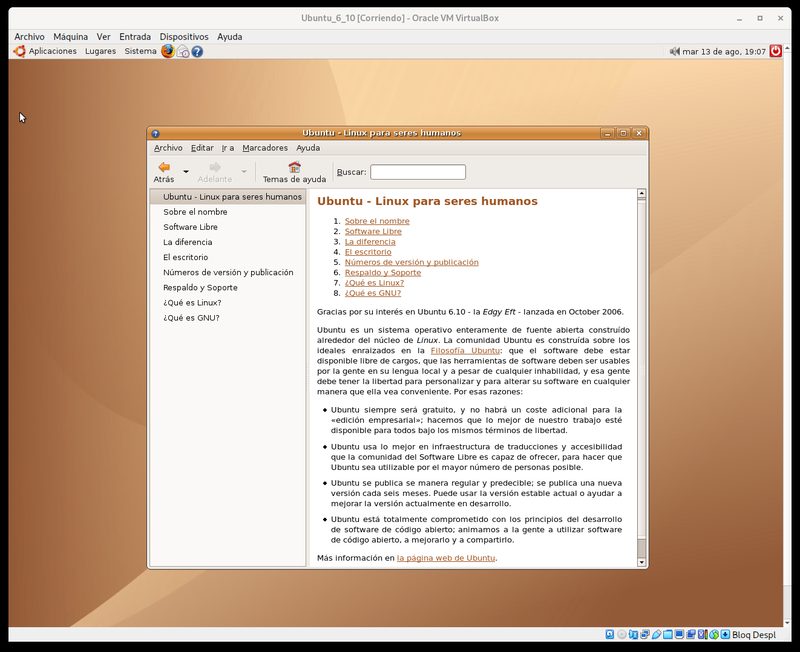Open VirtualBox Entrada menu
This screenshot has height=652, width=800.
click(x=135, y=37)
